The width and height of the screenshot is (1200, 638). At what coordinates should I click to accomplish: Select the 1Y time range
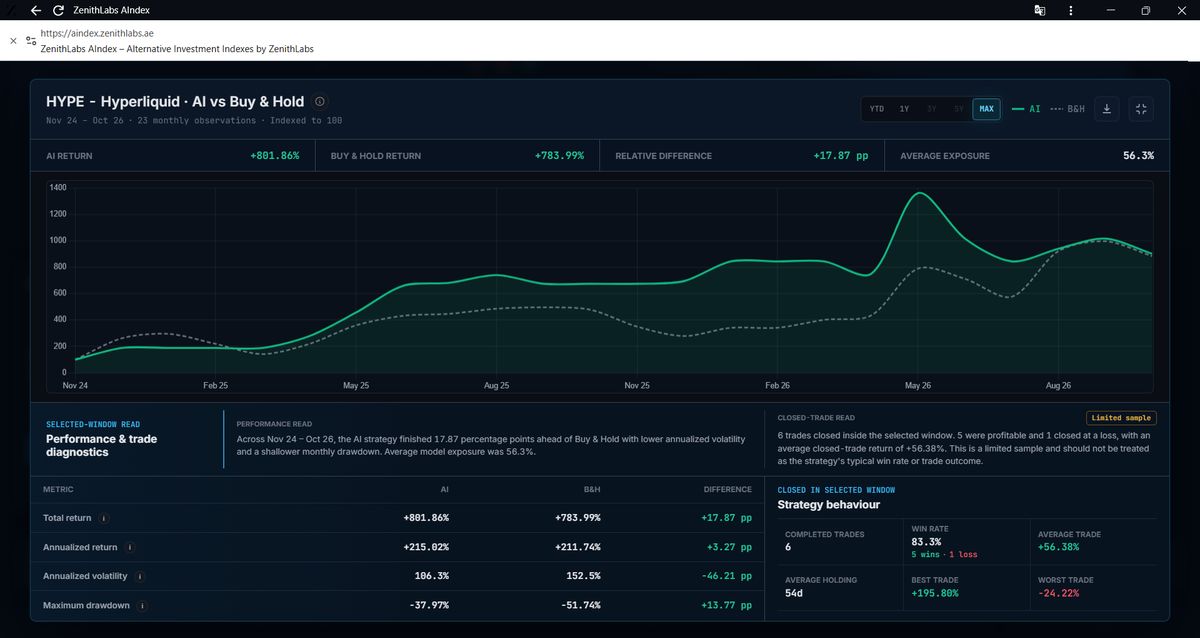click(904, 109)
